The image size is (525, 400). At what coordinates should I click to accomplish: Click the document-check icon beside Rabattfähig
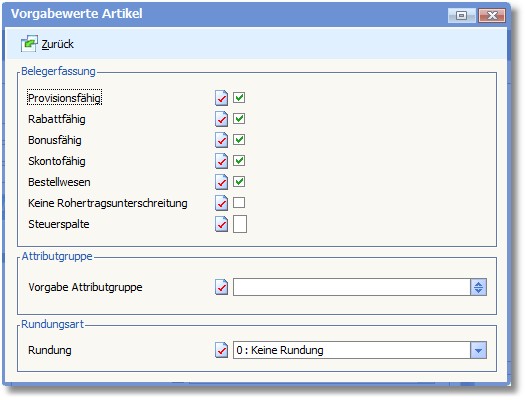point(221,119)
